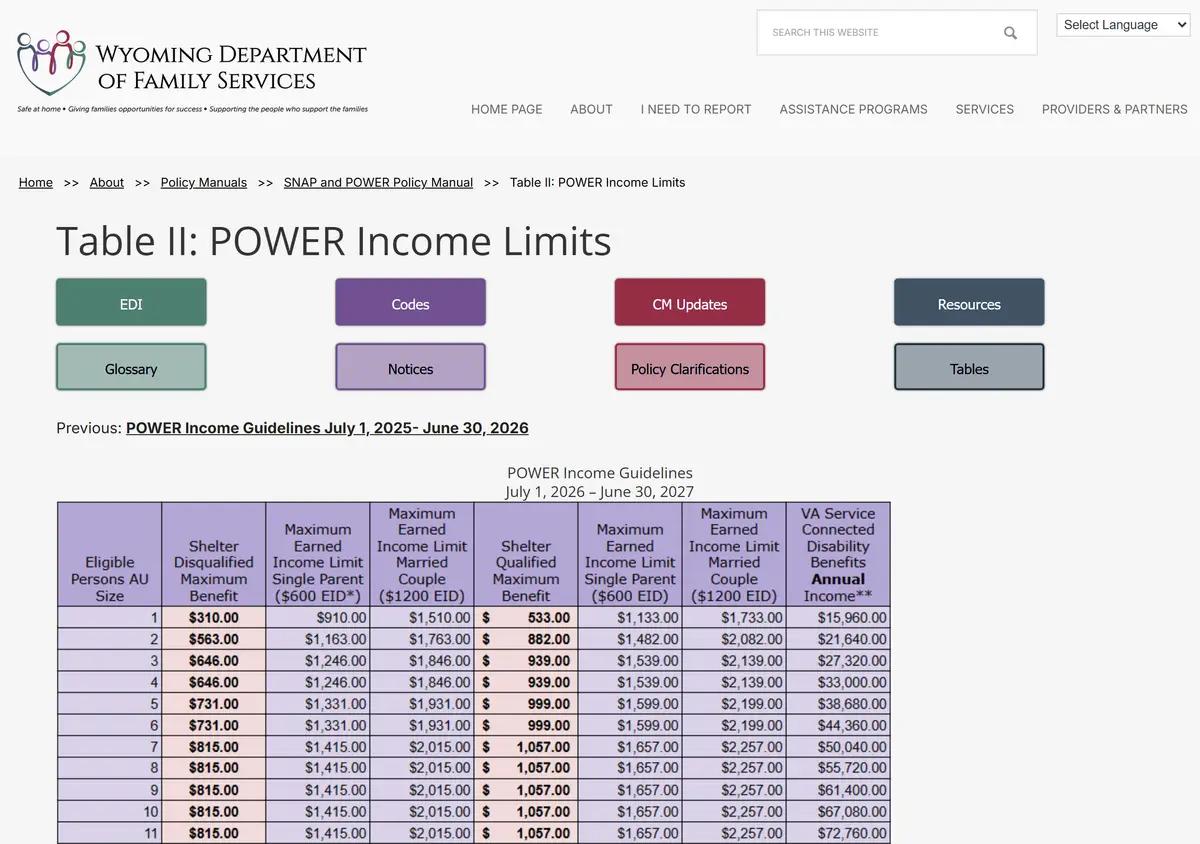
Task: Select the $1,482.00 cell
Action: (x=630, y=639)
